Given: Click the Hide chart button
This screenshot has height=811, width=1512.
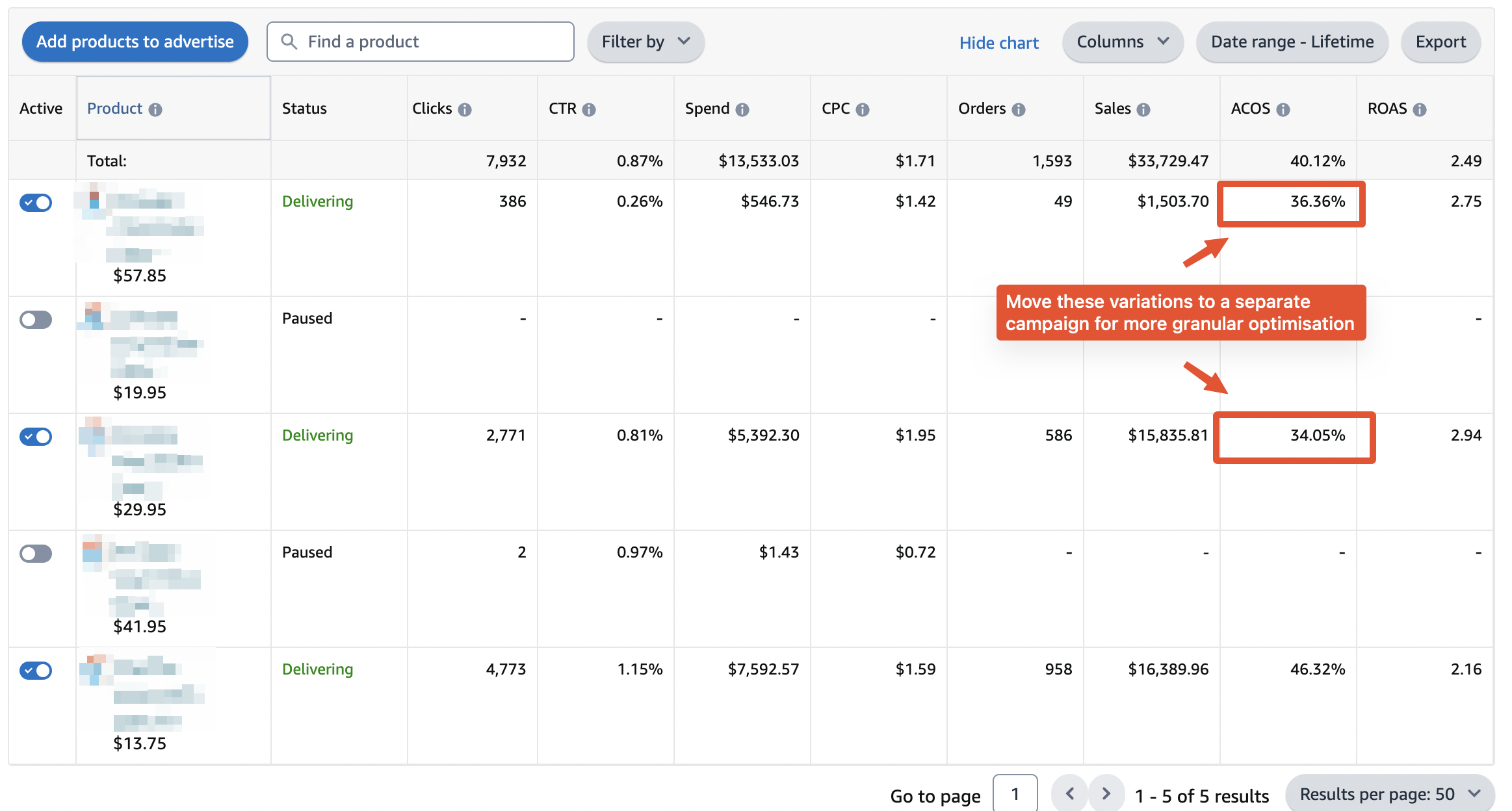Looking at the screenshot, I should click(997, 42).
